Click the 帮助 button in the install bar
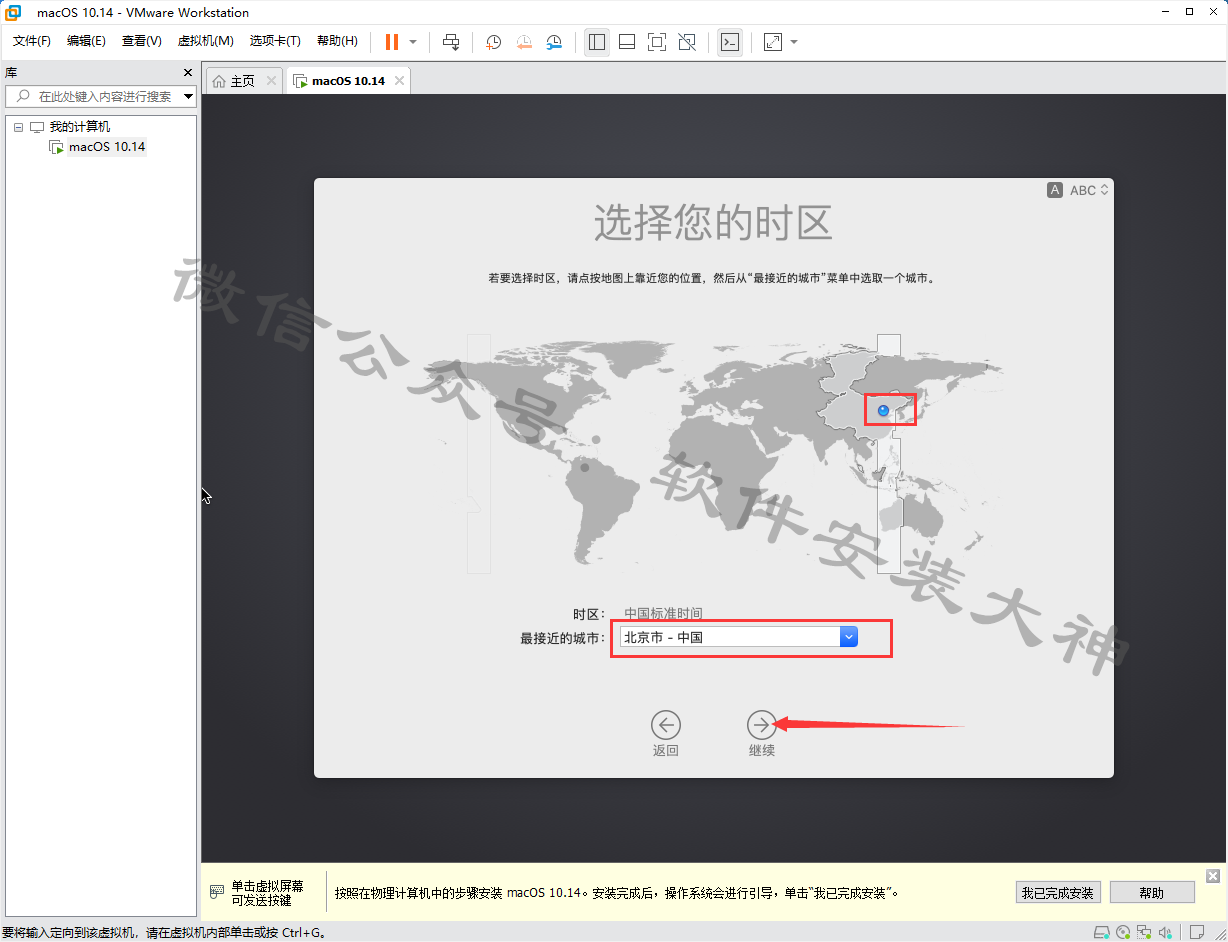 [1152, 893]
